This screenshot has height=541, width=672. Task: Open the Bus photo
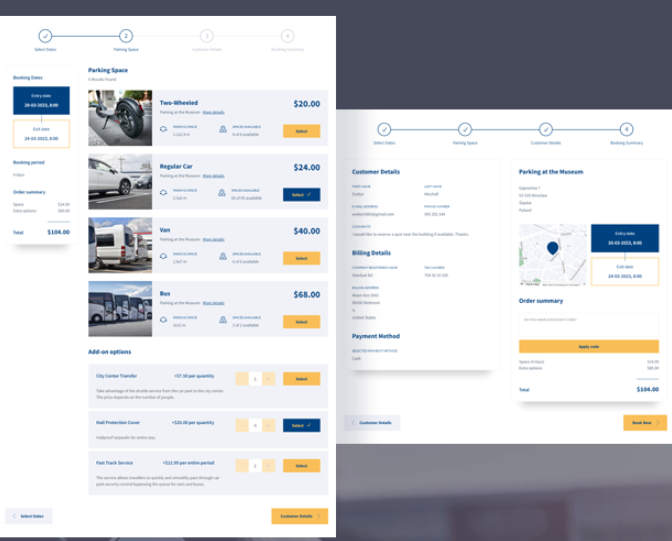tap(120, 309)
